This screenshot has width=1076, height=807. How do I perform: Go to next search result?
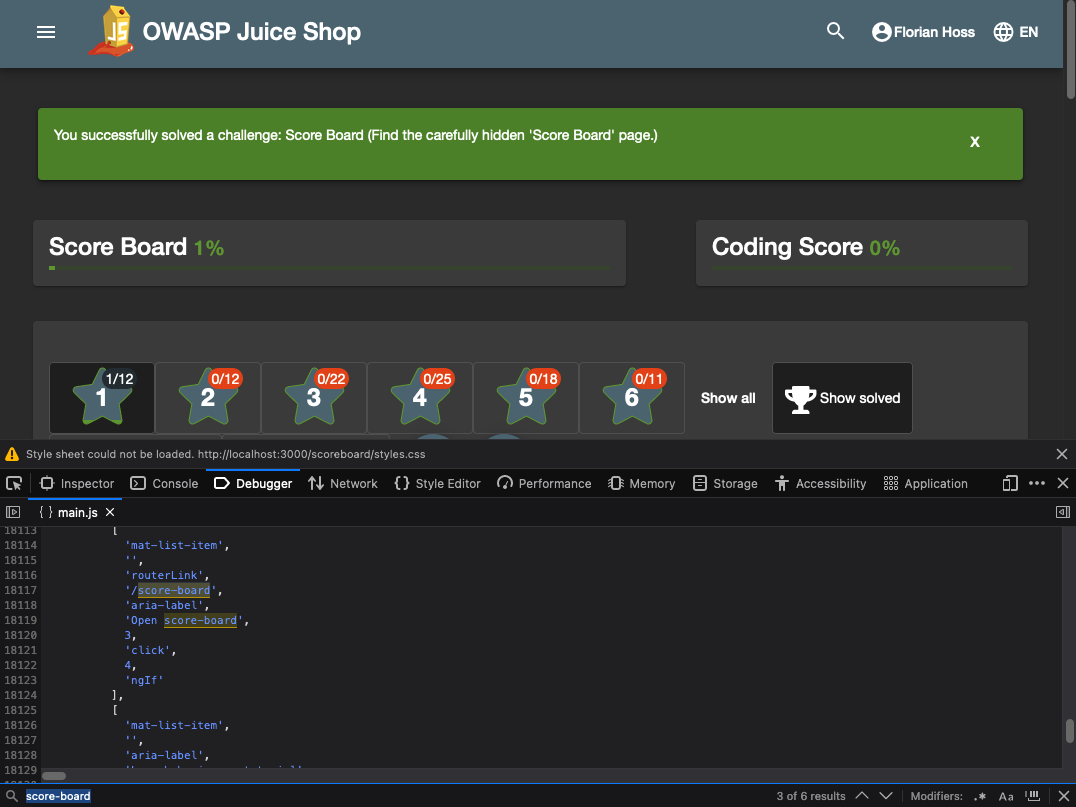coord(886,796)
